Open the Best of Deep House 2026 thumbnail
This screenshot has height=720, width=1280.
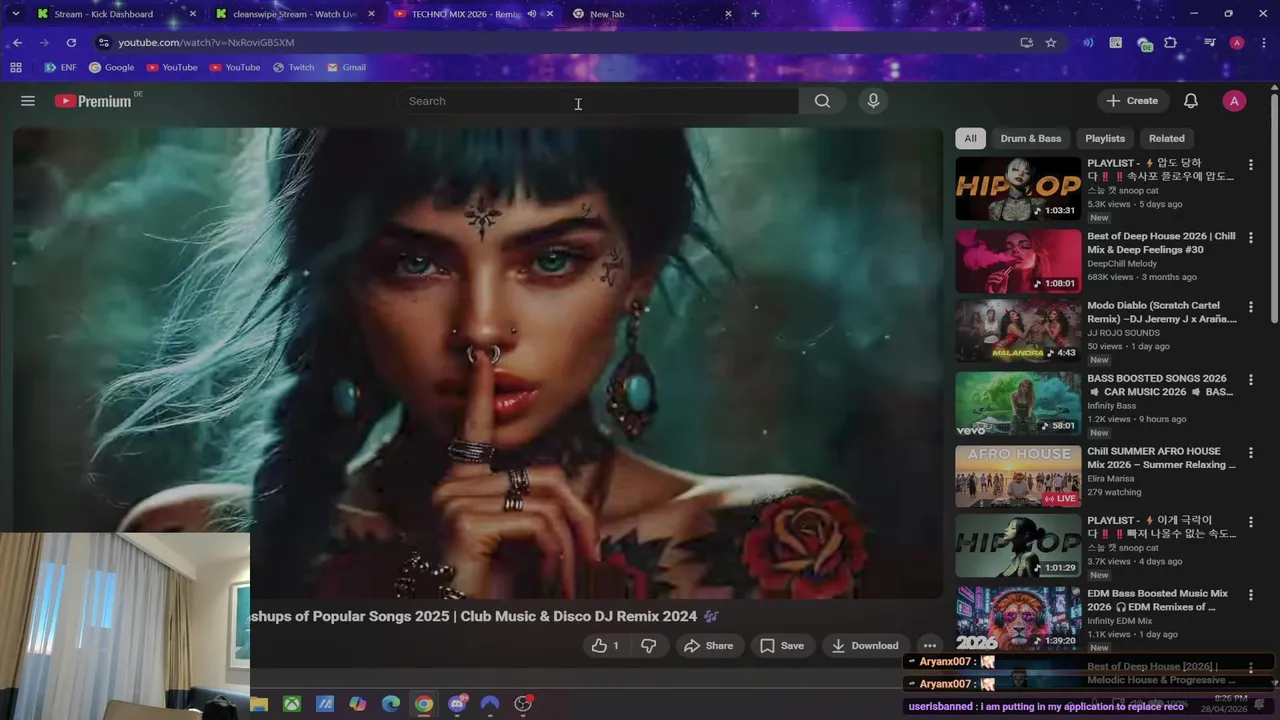(x=1018, y=261)
